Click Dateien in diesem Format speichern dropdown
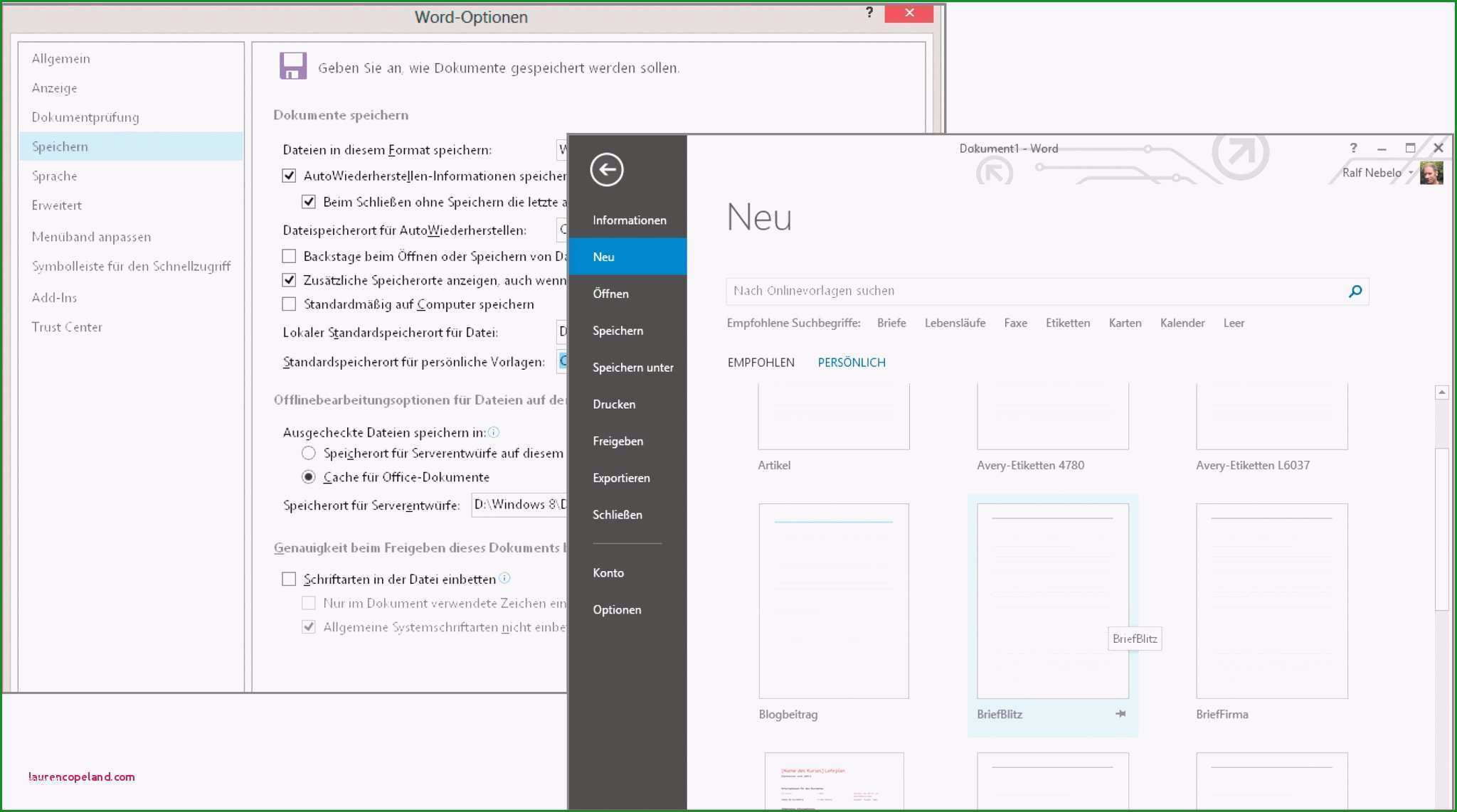 click(x=565, y=149)
